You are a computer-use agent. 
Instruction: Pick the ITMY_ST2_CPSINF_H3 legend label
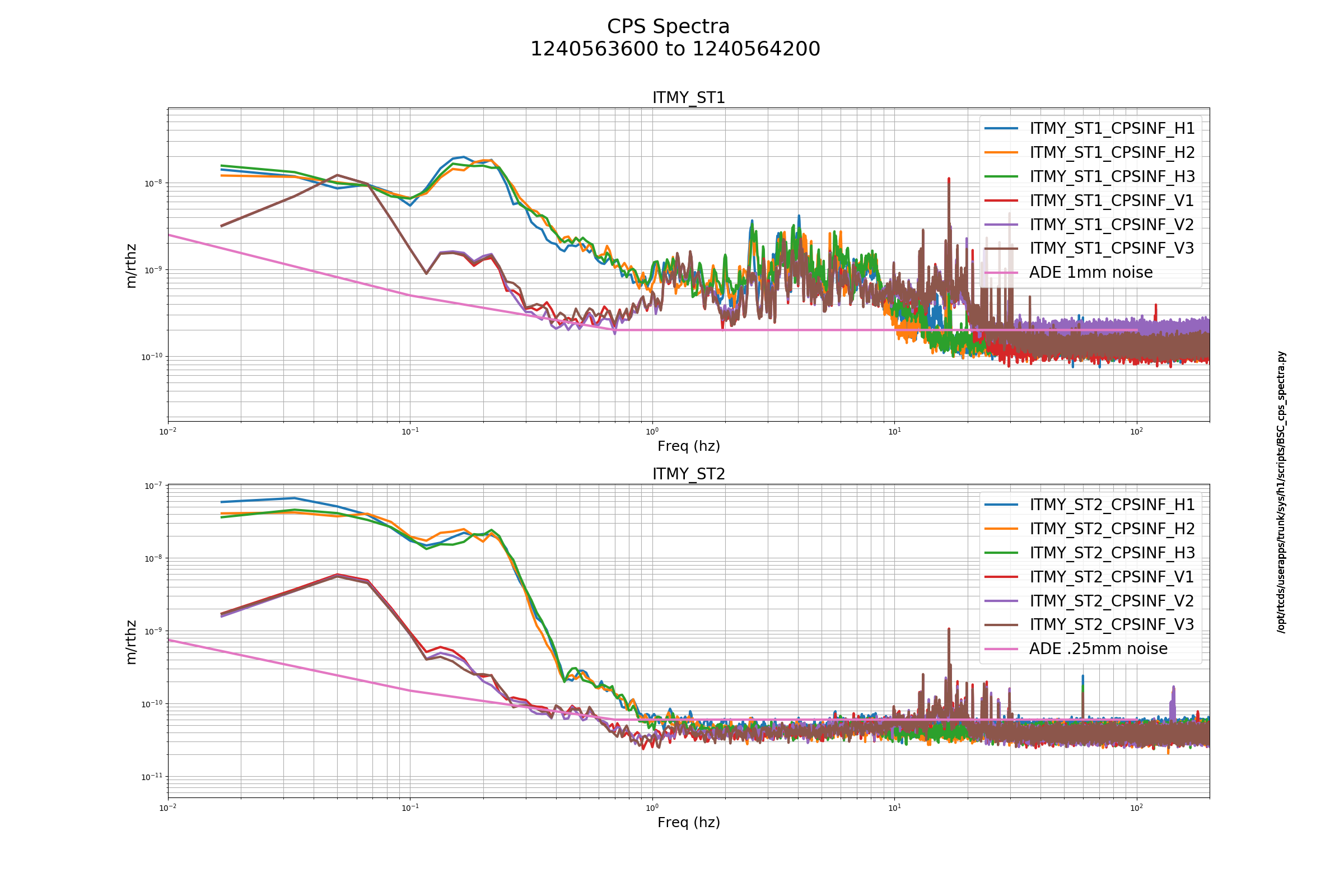(1112, 553)
